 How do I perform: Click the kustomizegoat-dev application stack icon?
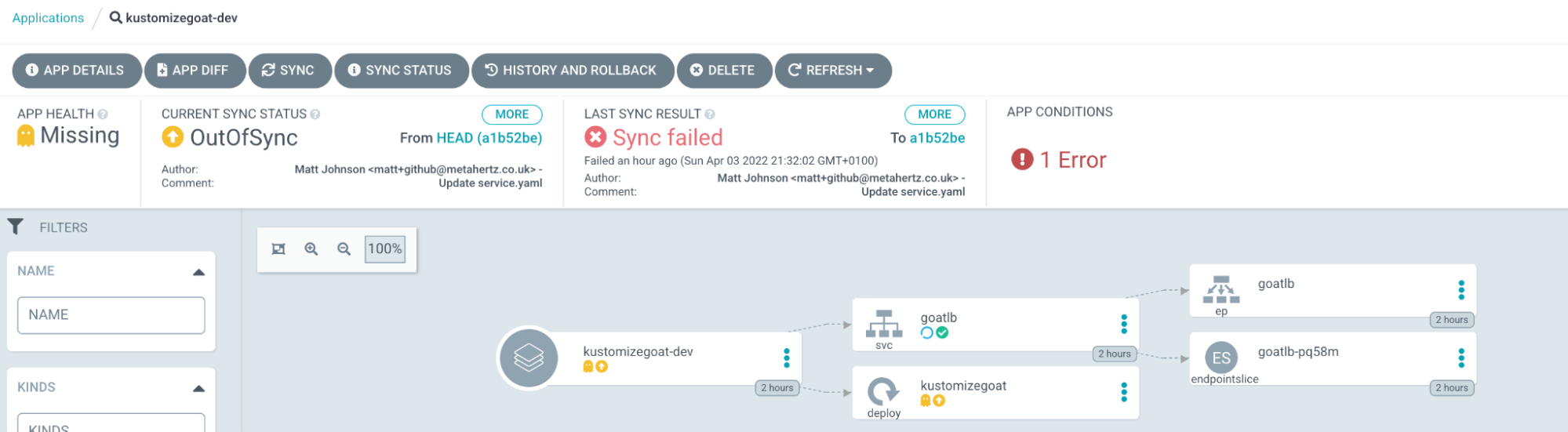[529, 358]
